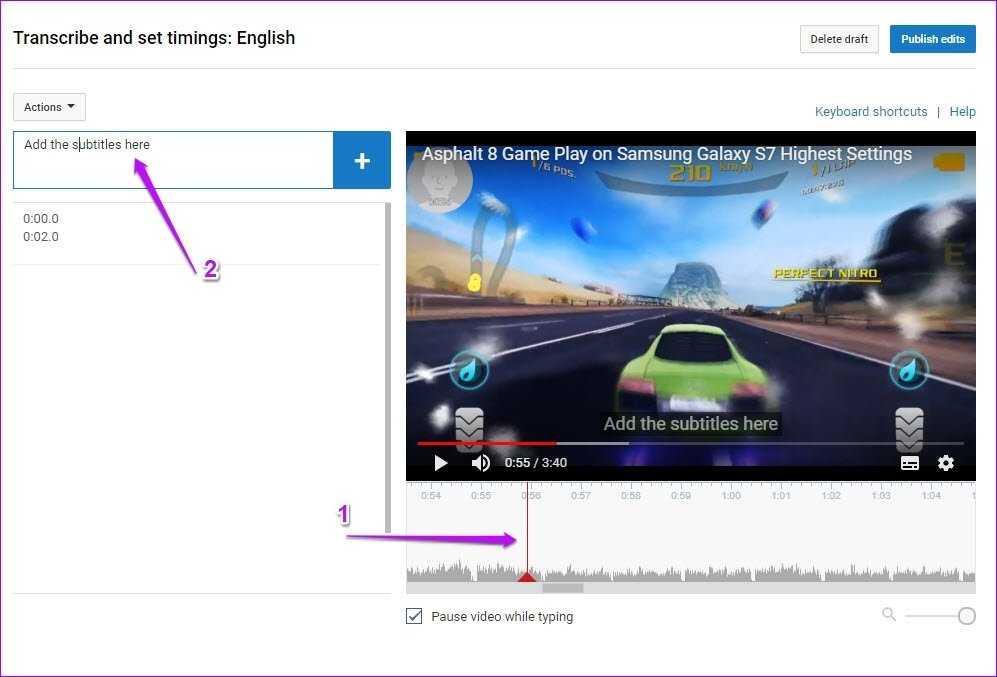
Task: Play the video with the play icon
Action: [x=440, y=463]
